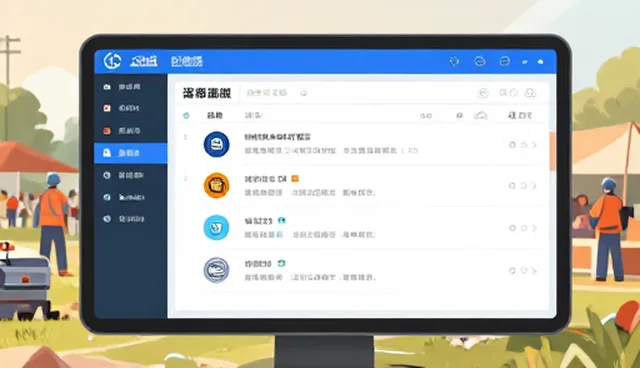Click the small dash icon beside cloud icon
This screenshot has height=368, width=640.
point(525,62)
